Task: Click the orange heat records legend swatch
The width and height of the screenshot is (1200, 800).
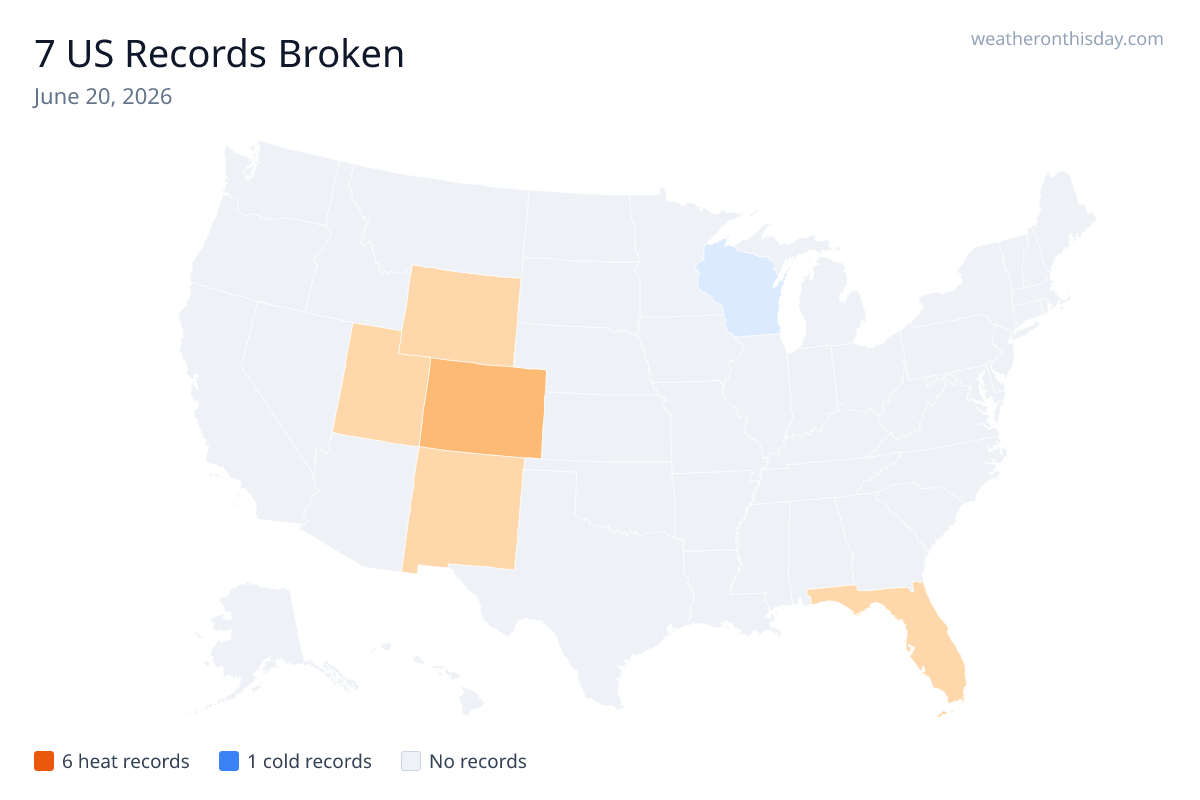Action: pyautogui.click(x=43, y=761)
